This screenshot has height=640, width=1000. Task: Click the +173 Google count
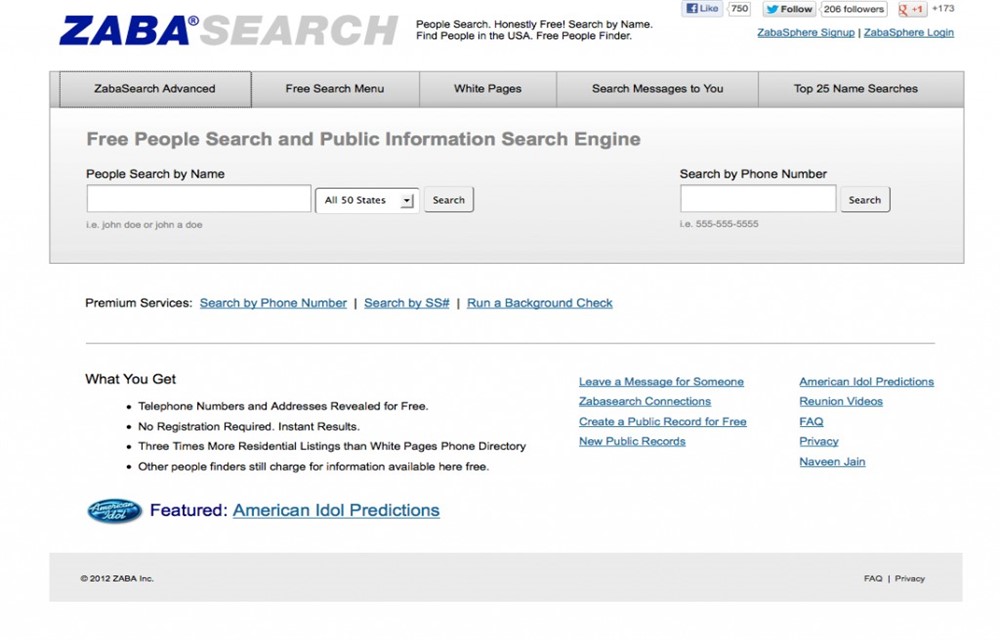click(943, 9)
